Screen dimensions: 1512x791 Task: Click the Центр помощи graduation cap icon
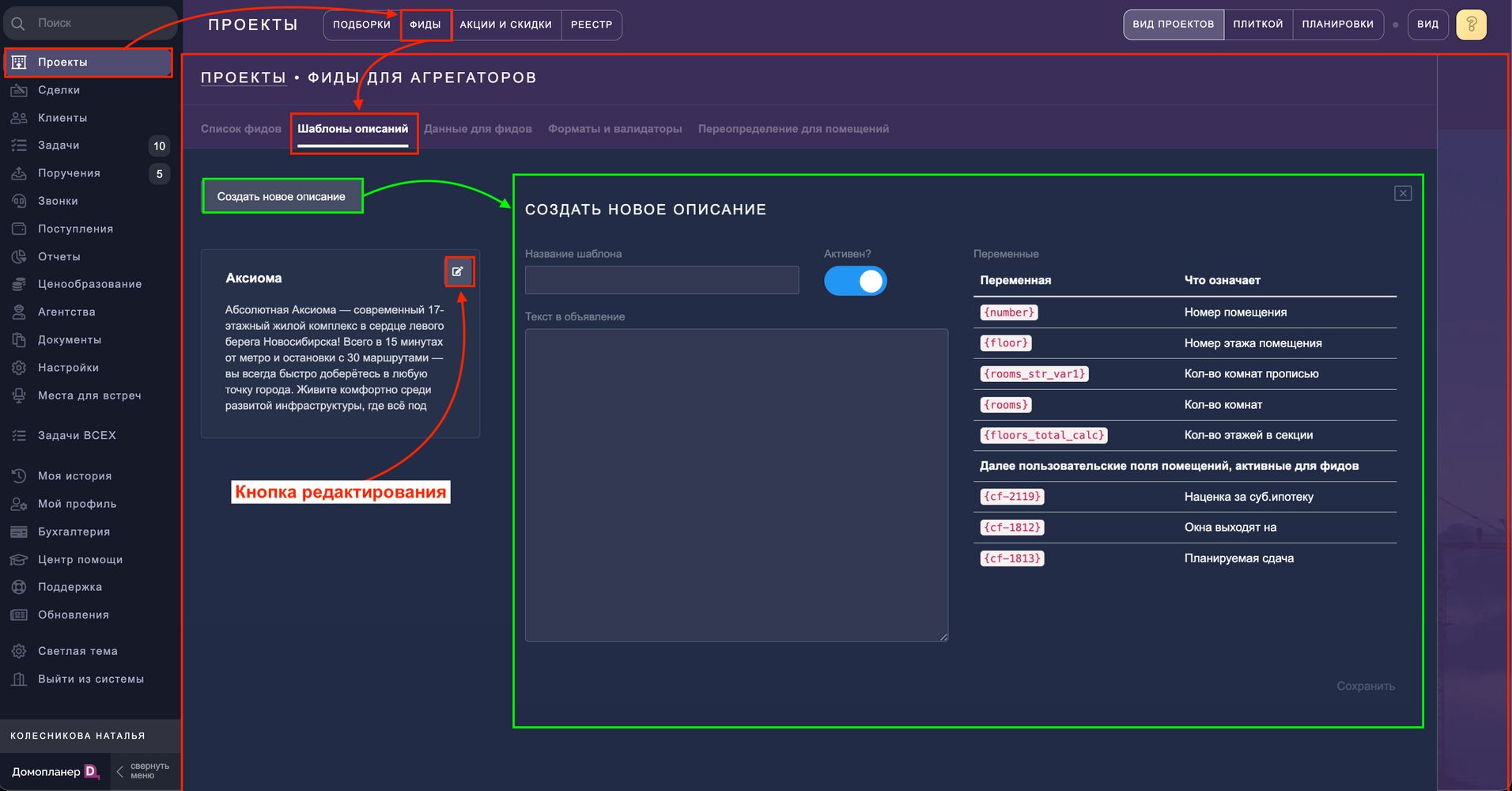point(19,559)
